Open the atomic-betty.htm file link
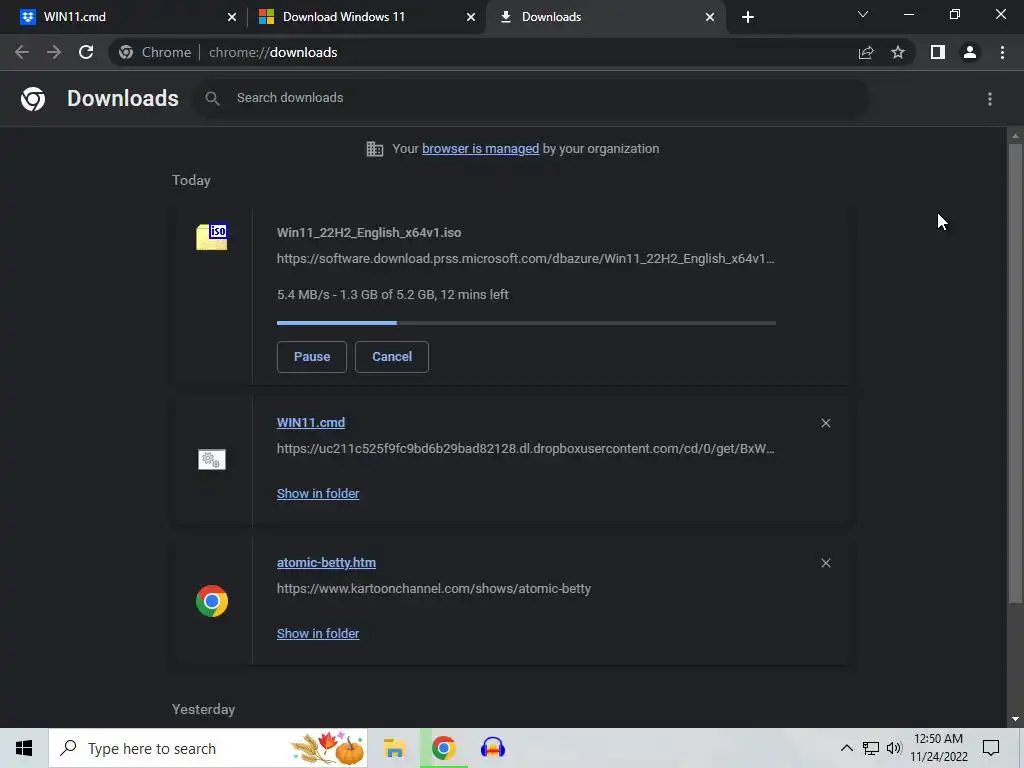Viewport: 1024px width, 768px height. [x=326, y=562]
